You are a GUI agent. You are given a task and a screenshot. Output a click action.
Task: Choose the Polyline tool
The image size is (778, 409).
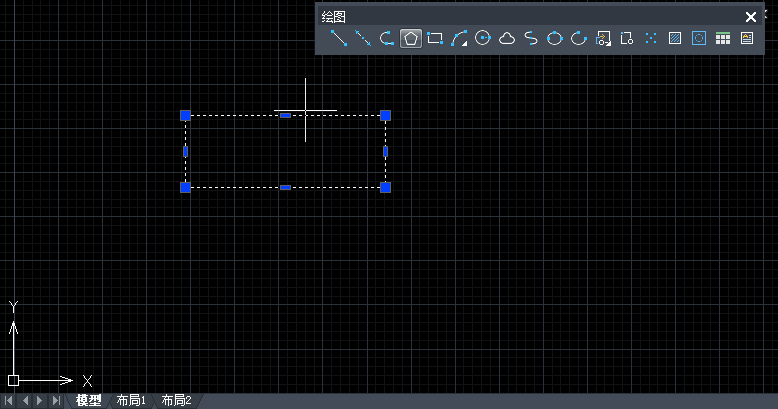click(x=387, y=39)
